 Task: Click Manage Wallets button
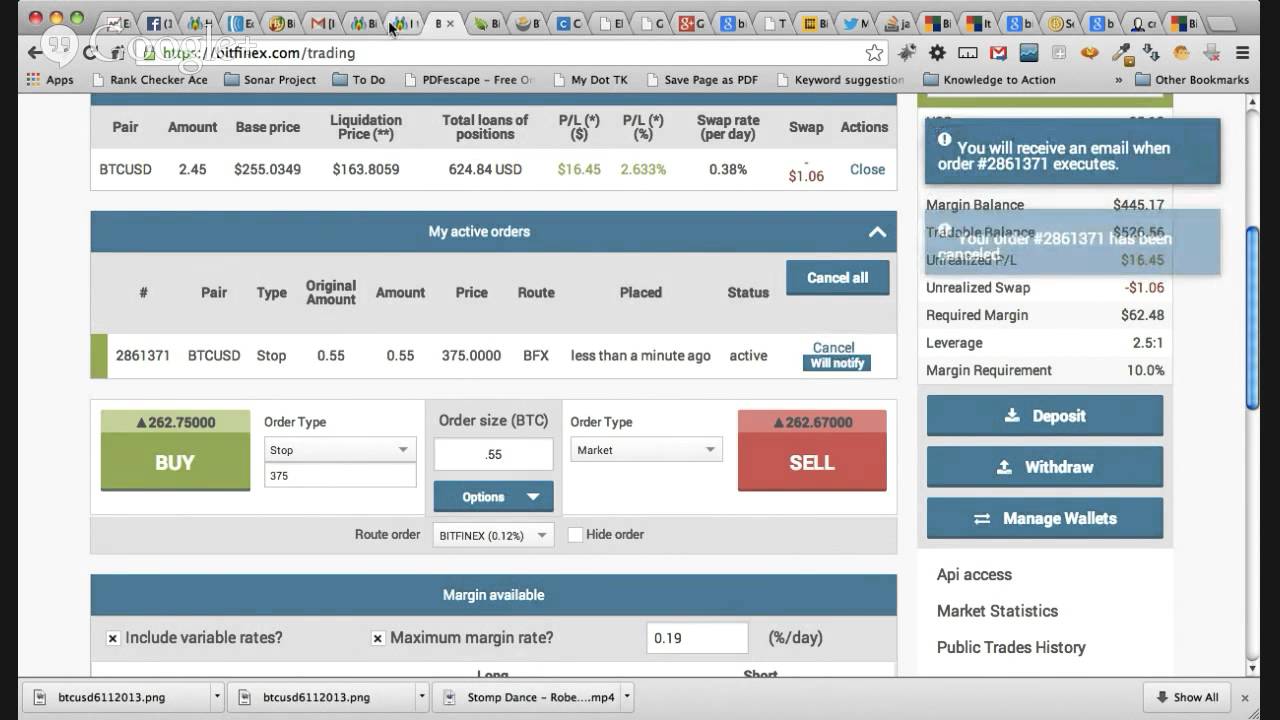point(1045,518)
